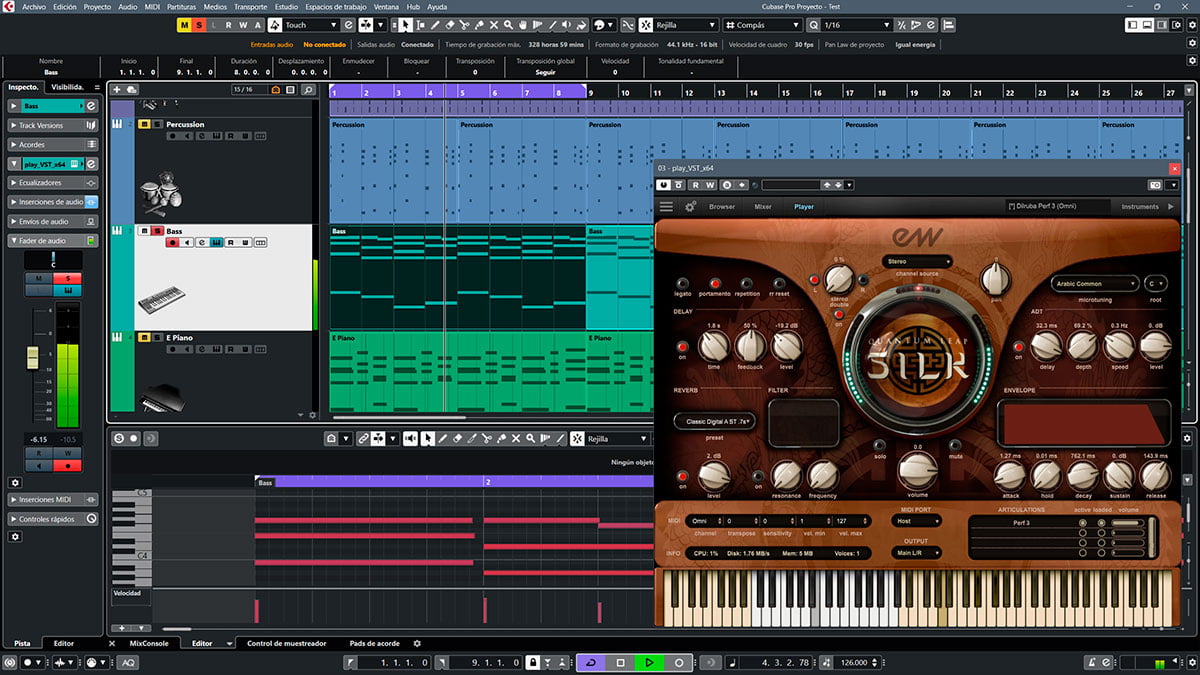
Task: Select the Glue tool in top toolbar
Action: (479, 24)
